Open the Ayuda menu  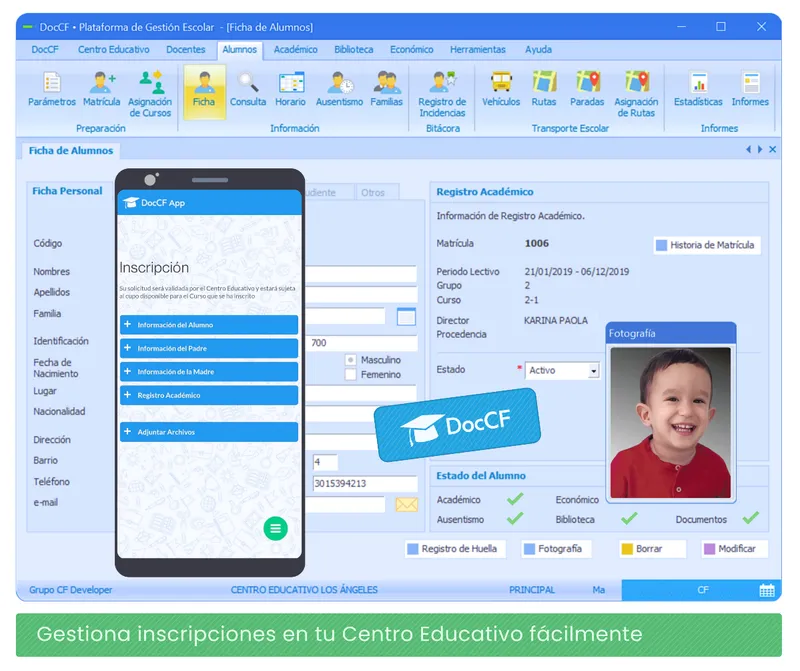click(x=538, y=49)
